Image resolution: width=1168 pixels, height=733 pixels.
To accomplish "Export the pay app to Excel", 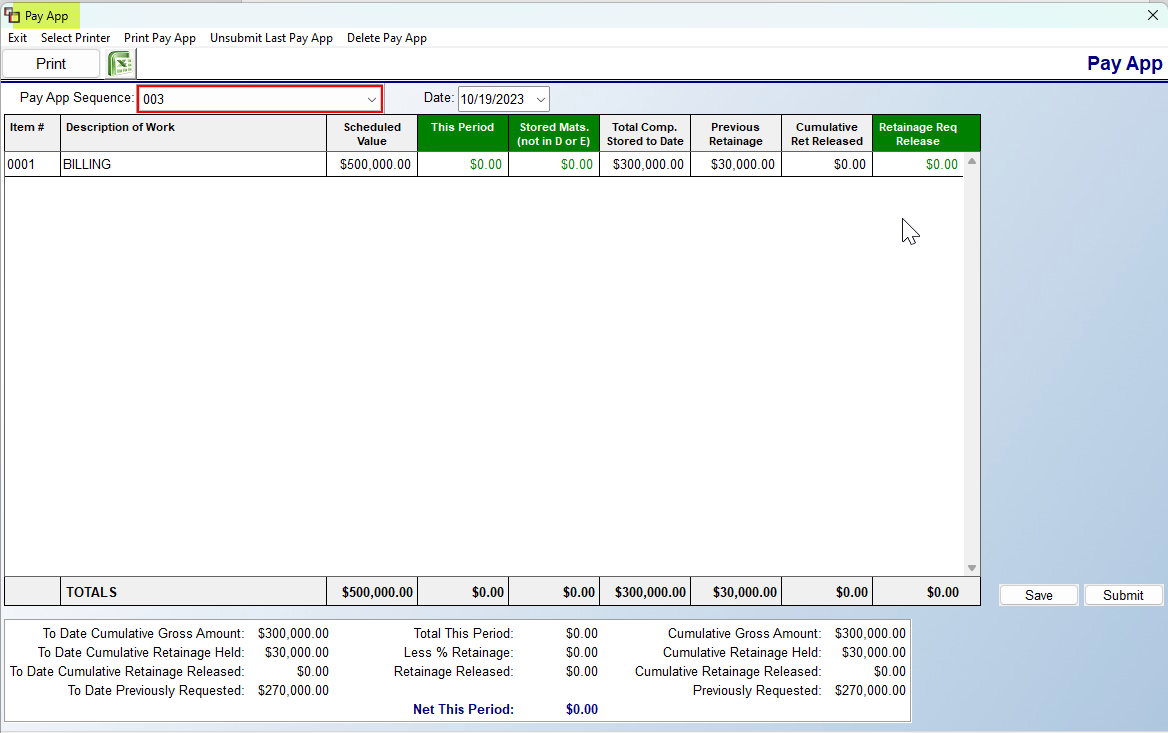I will [x=120, y=63].
